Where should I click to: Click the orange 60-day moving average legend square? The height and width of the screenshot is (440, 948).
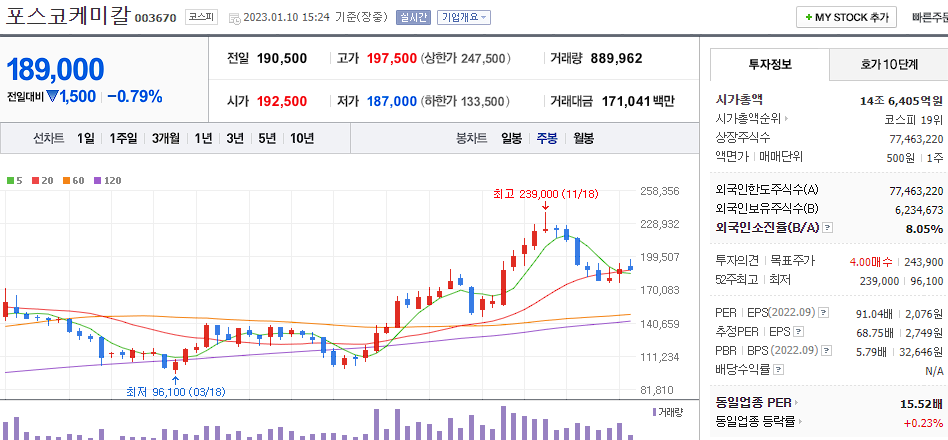tap(66, 180)
